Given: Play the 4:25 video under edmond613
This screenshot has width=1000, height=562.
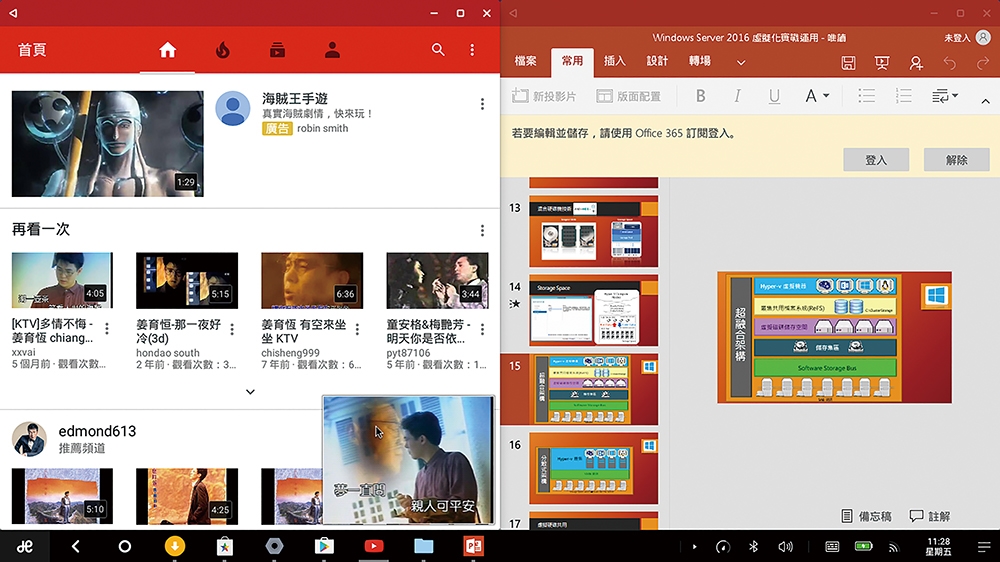Looking at the screenshot, I should point(187,496).
